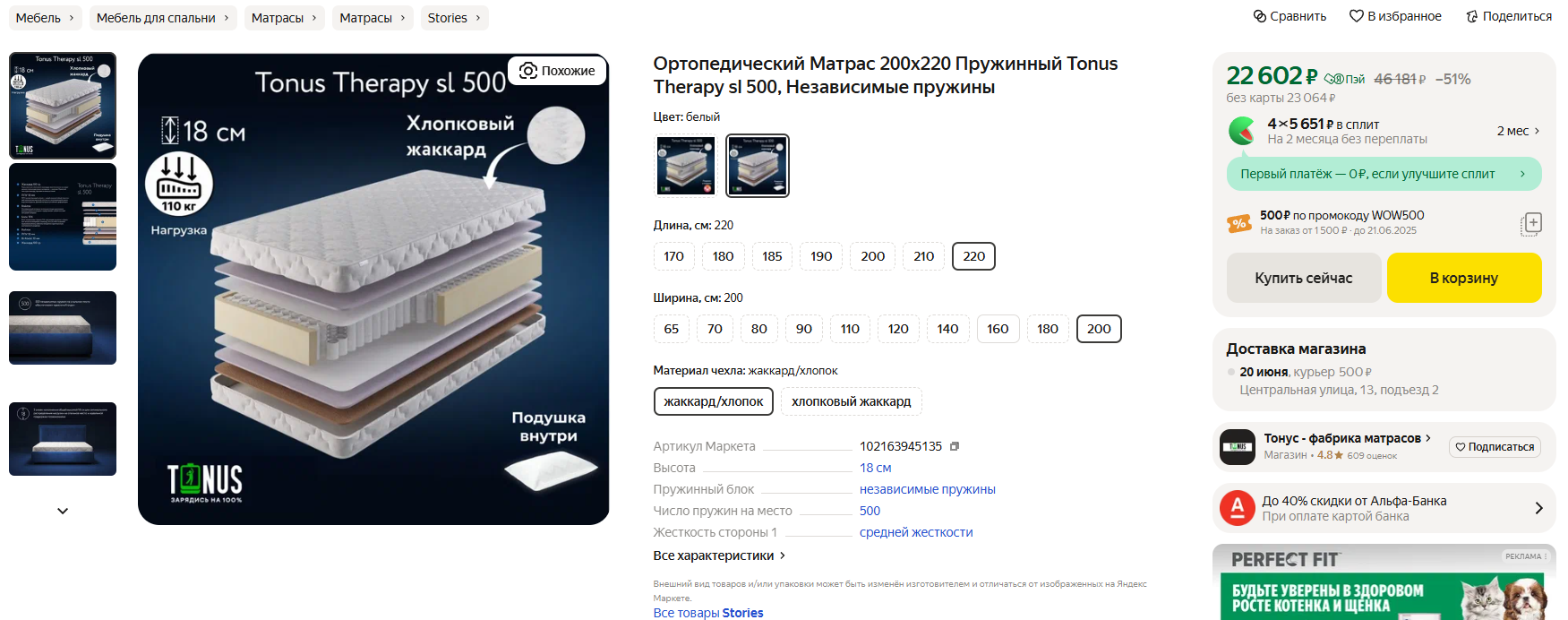Copy promo code WOW500 icon
Image resolution: width=1568 pixels, height=620 pixels.
coord(1531,223)
